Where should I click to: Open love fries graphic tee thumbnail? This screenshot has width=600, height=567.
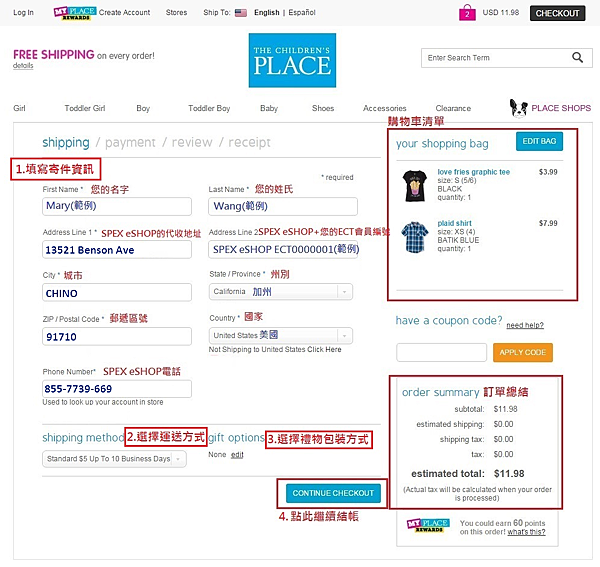415,186
